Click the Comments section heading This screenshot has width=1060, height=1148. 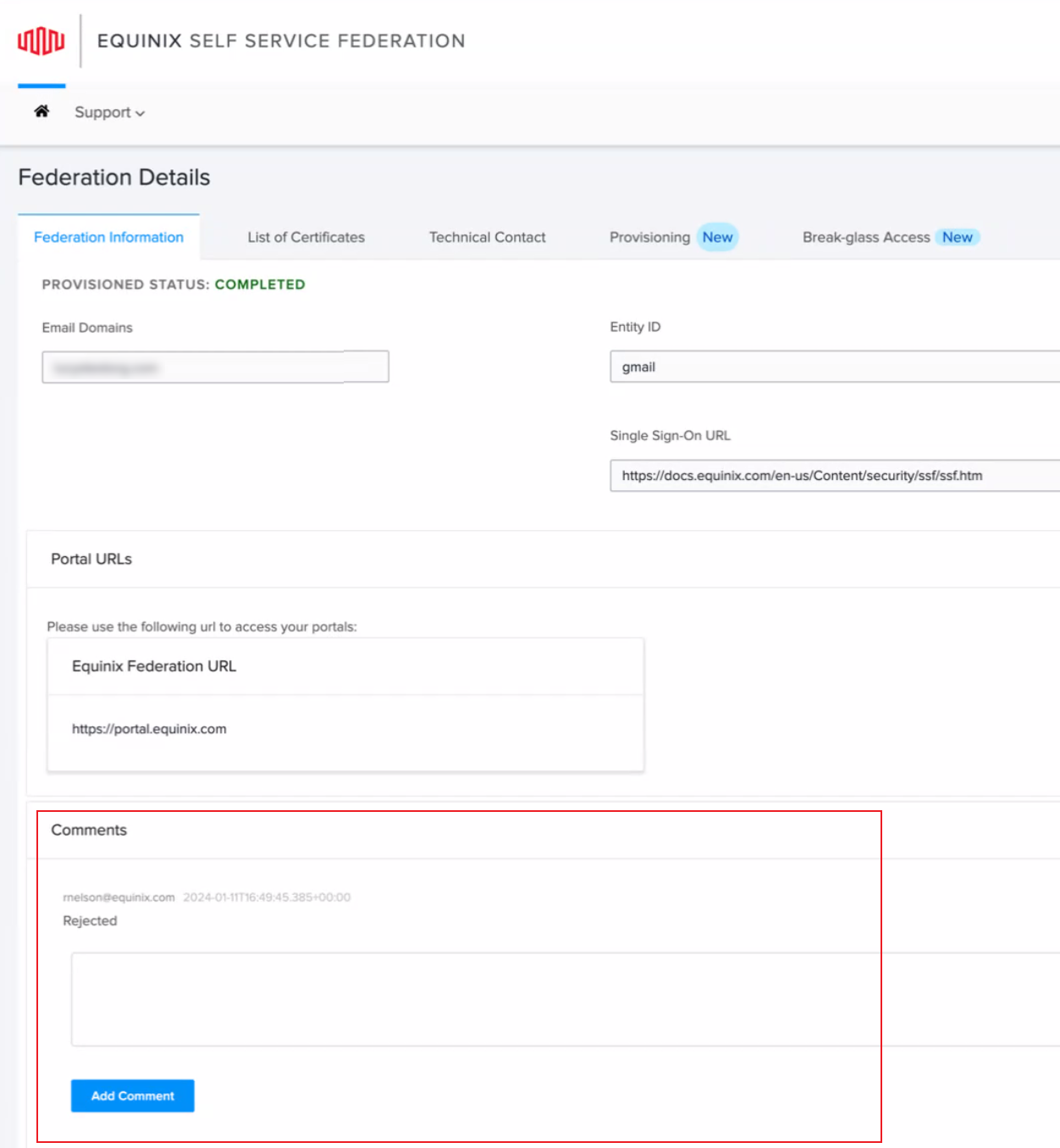pos(89,830)
